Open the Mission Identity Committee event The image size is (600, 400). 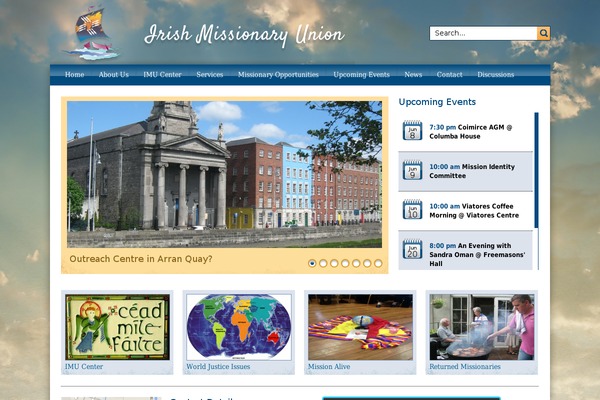tap(472, 171)
